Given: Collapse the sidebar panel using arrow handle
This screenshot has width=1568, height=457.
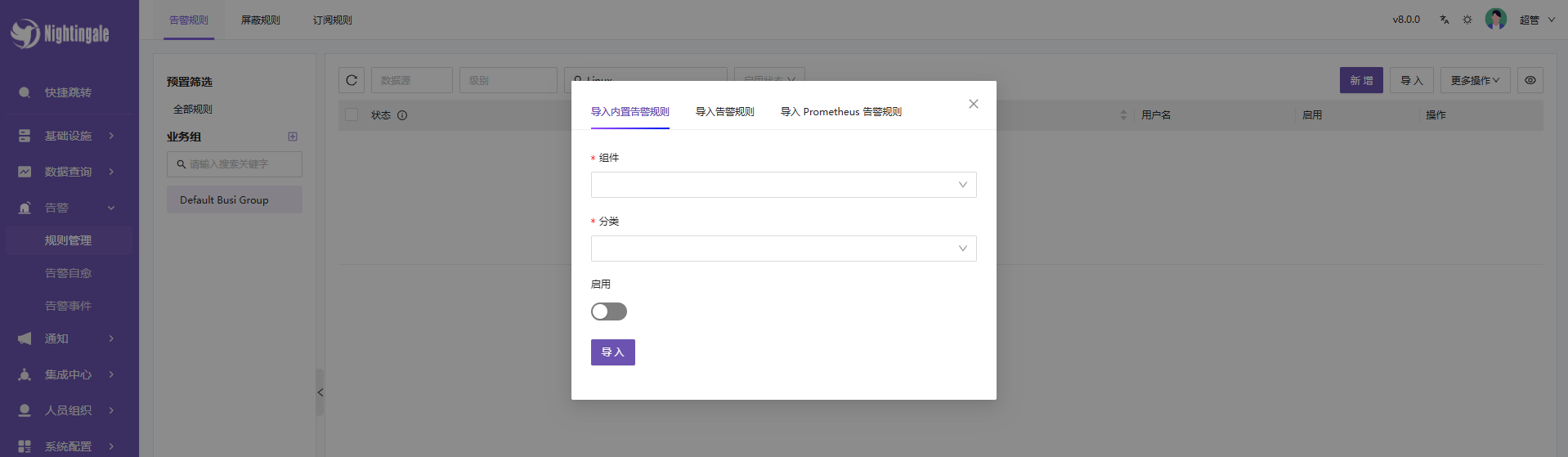Looking at the screenshot, I should (320, 392).
